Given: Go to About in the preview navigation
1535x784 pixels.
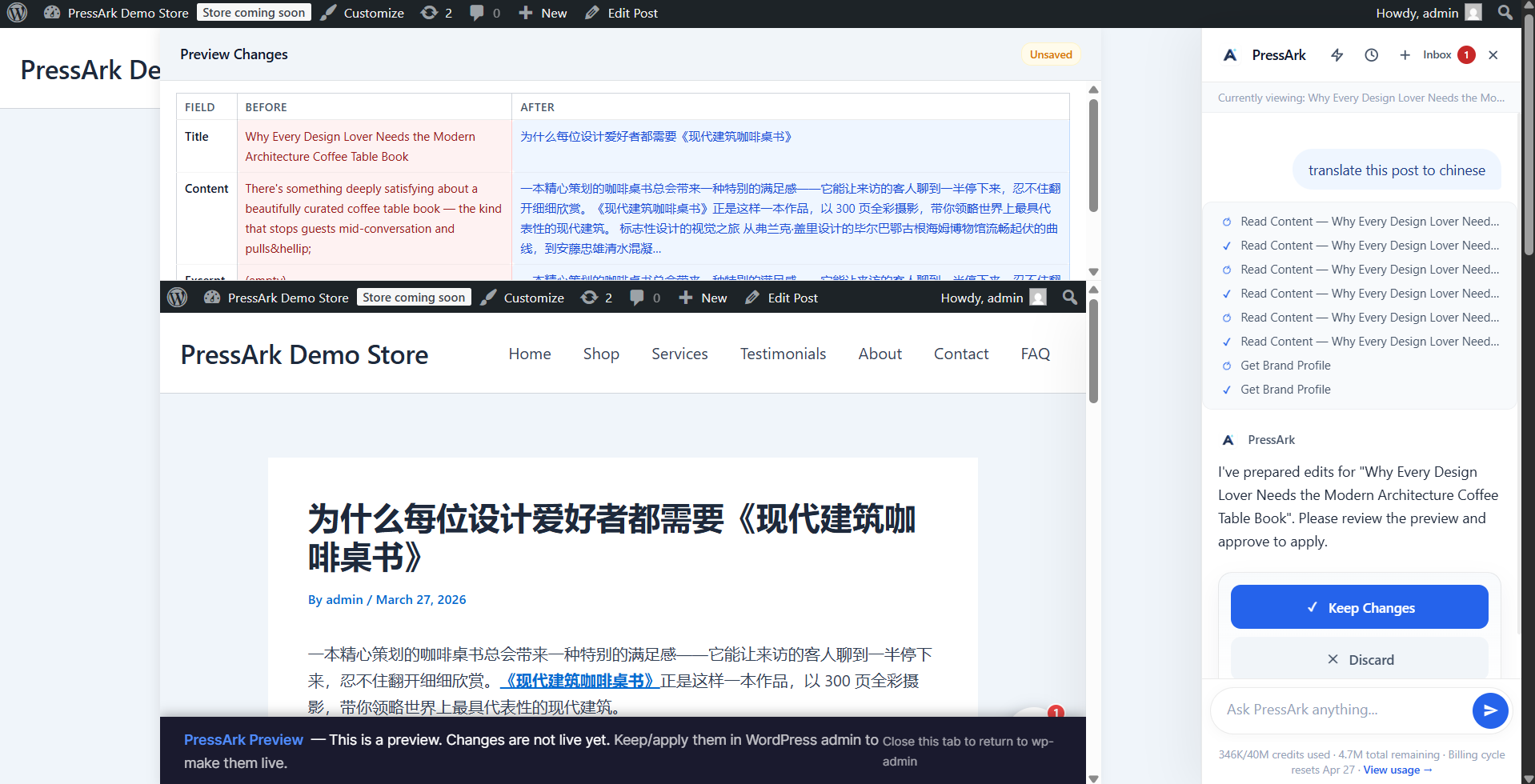Looking at the screenshot, I should point(880,354).
